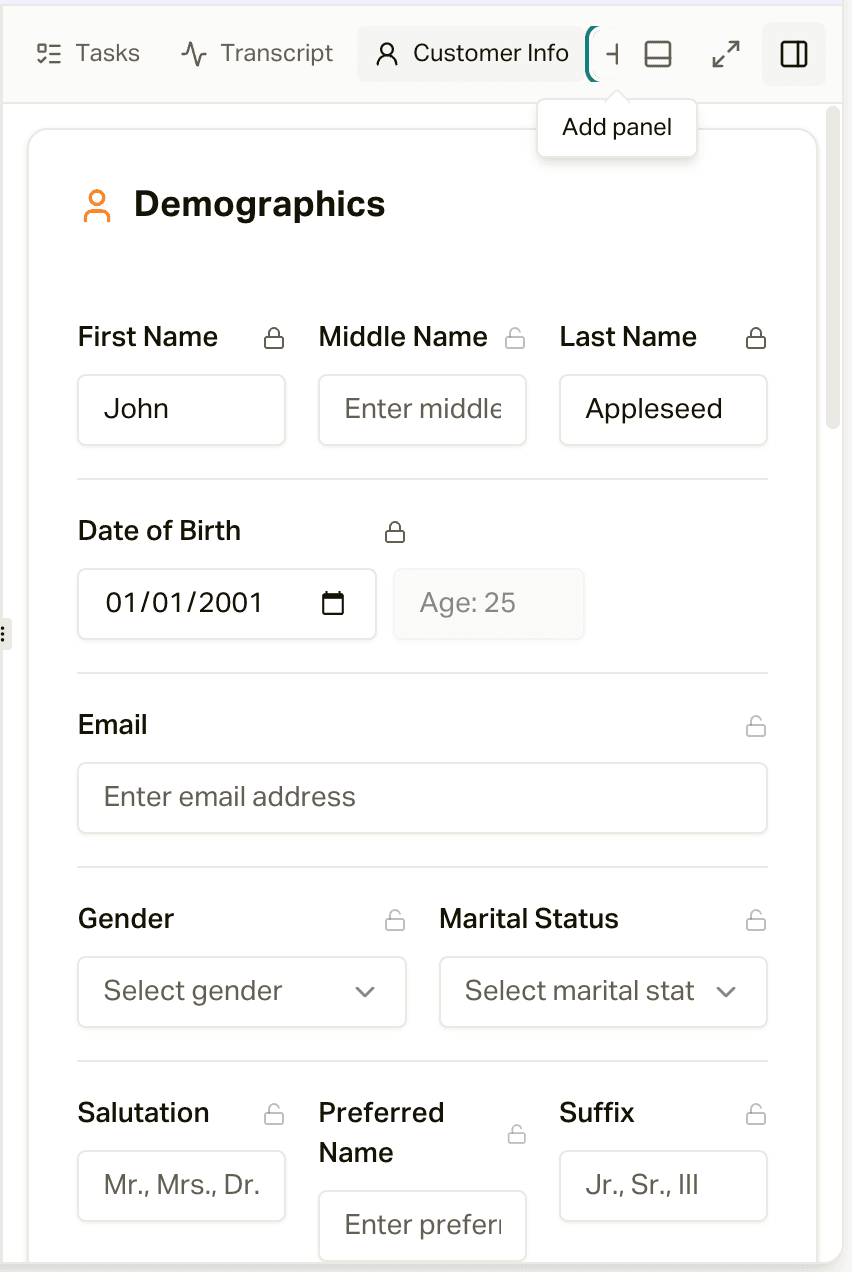Toggle the Suffix lock
Screen dimensions: 852x1272
[756, 1114]
